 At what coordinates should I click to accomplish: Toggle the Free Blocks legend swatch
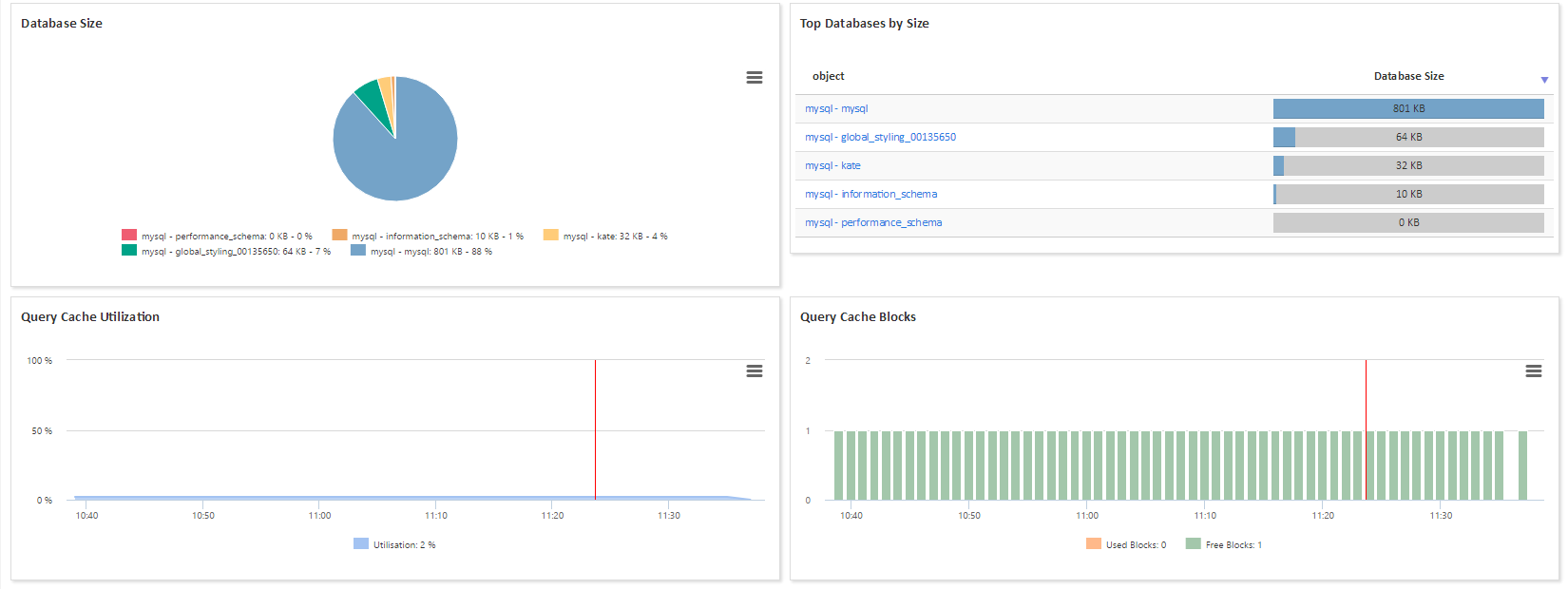click(1194, 543)
